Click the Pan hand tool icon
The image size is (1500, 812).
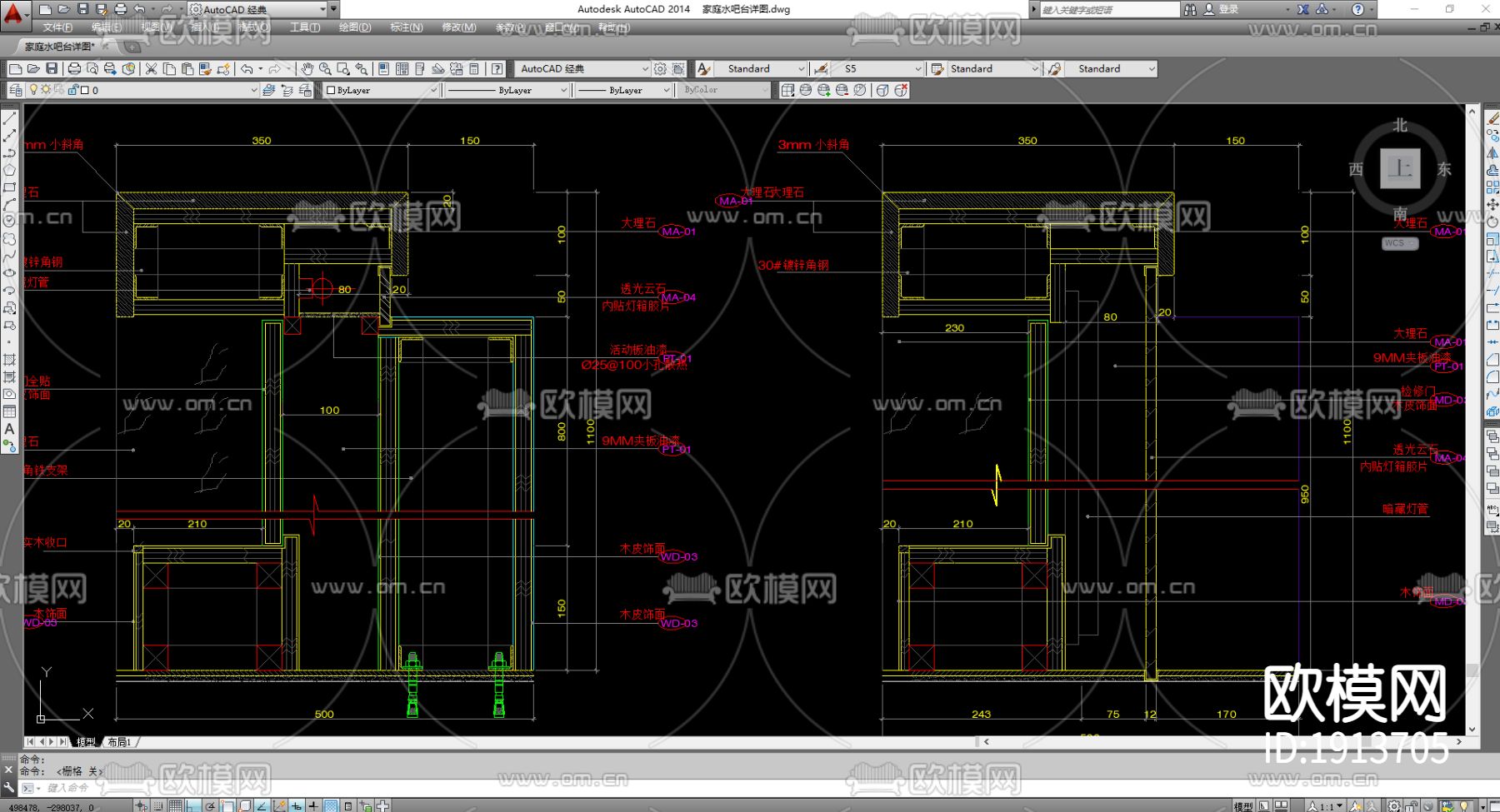click(307, 69)
